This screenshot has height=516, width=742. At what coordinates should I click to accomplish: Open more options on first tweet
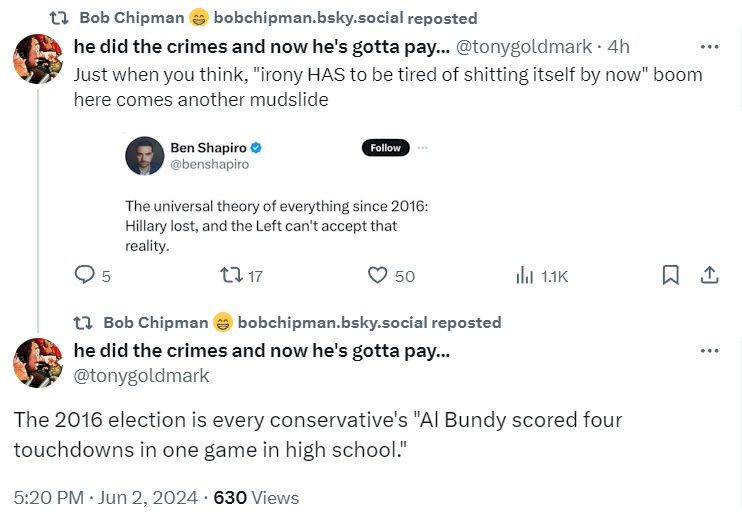[709, 47]
